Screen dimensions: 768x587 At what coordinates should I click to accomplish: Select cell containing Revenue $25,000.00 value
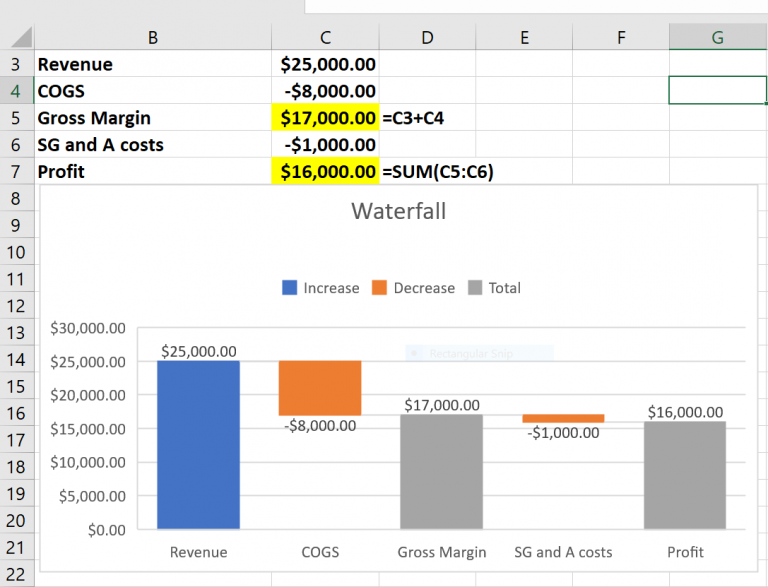325,64
